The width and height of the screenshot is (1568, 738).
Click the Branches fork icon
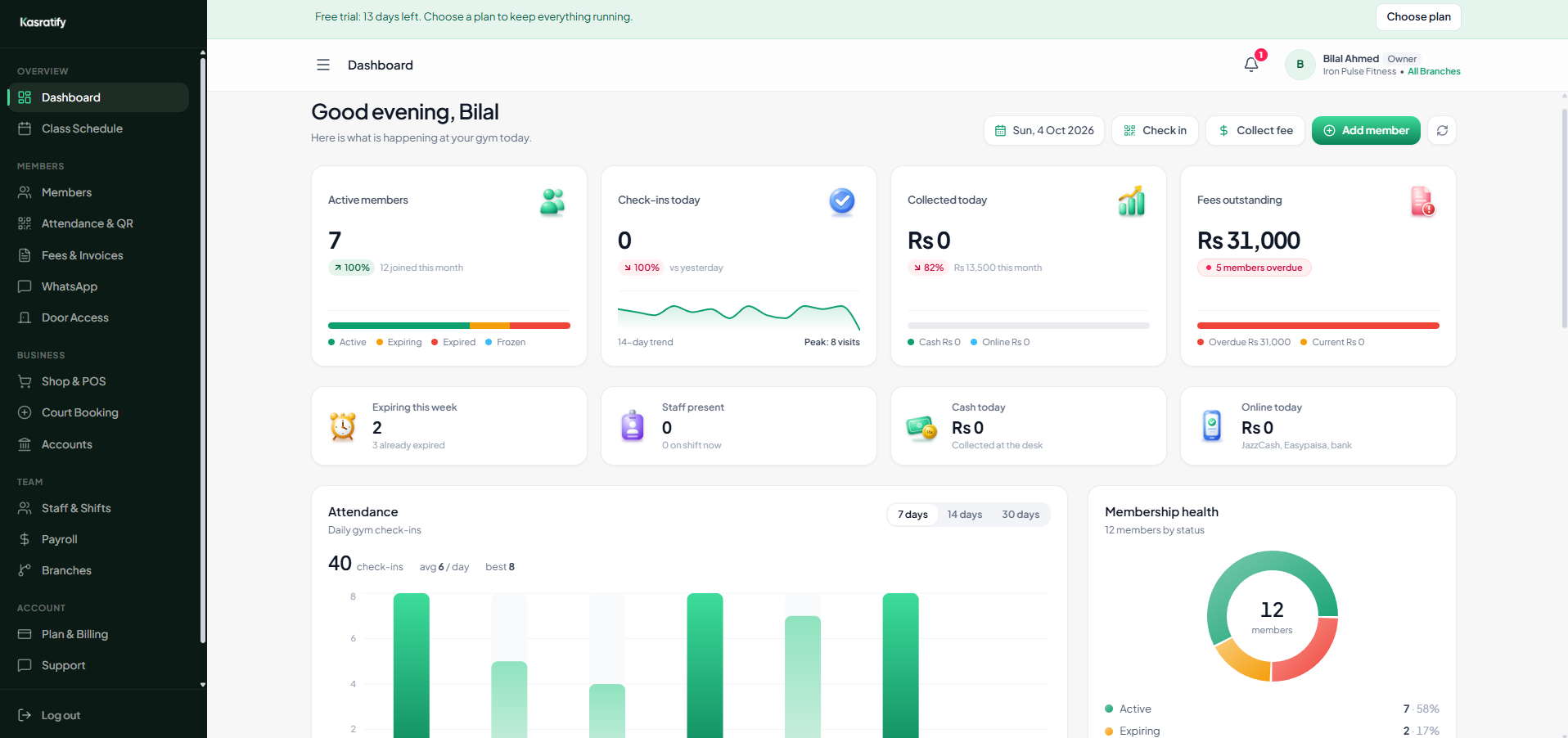pyautogui.click(x=25, y=570)
